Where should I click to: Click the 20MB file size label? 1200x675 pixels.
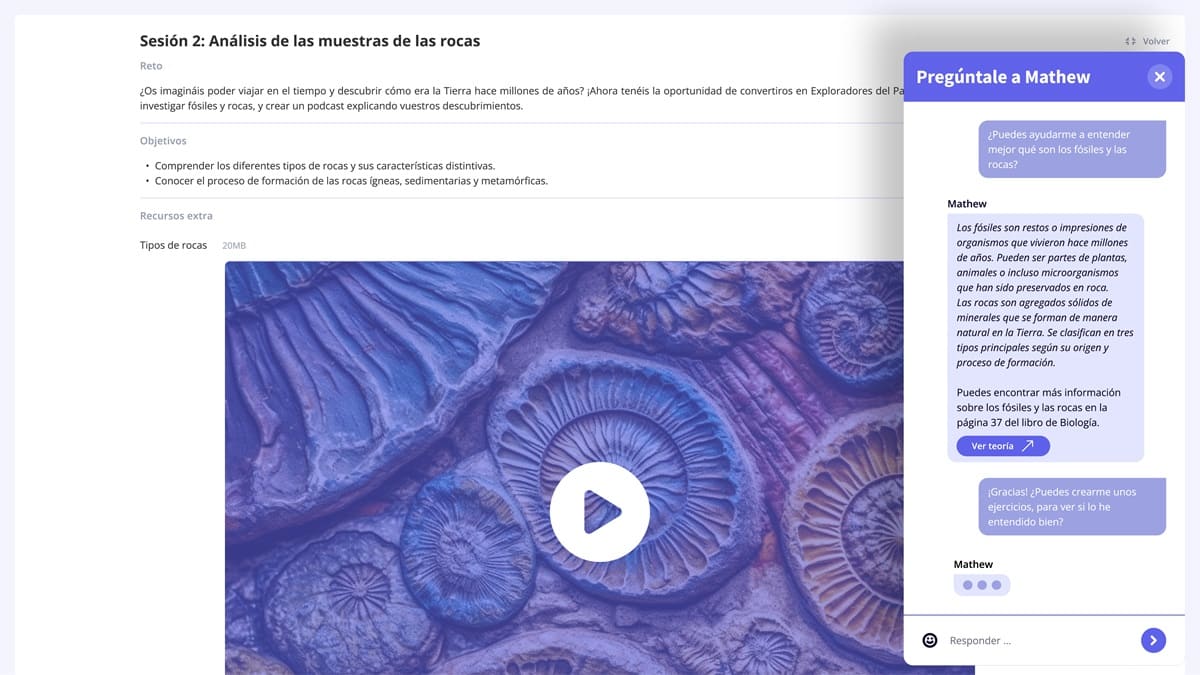point(234,246)
